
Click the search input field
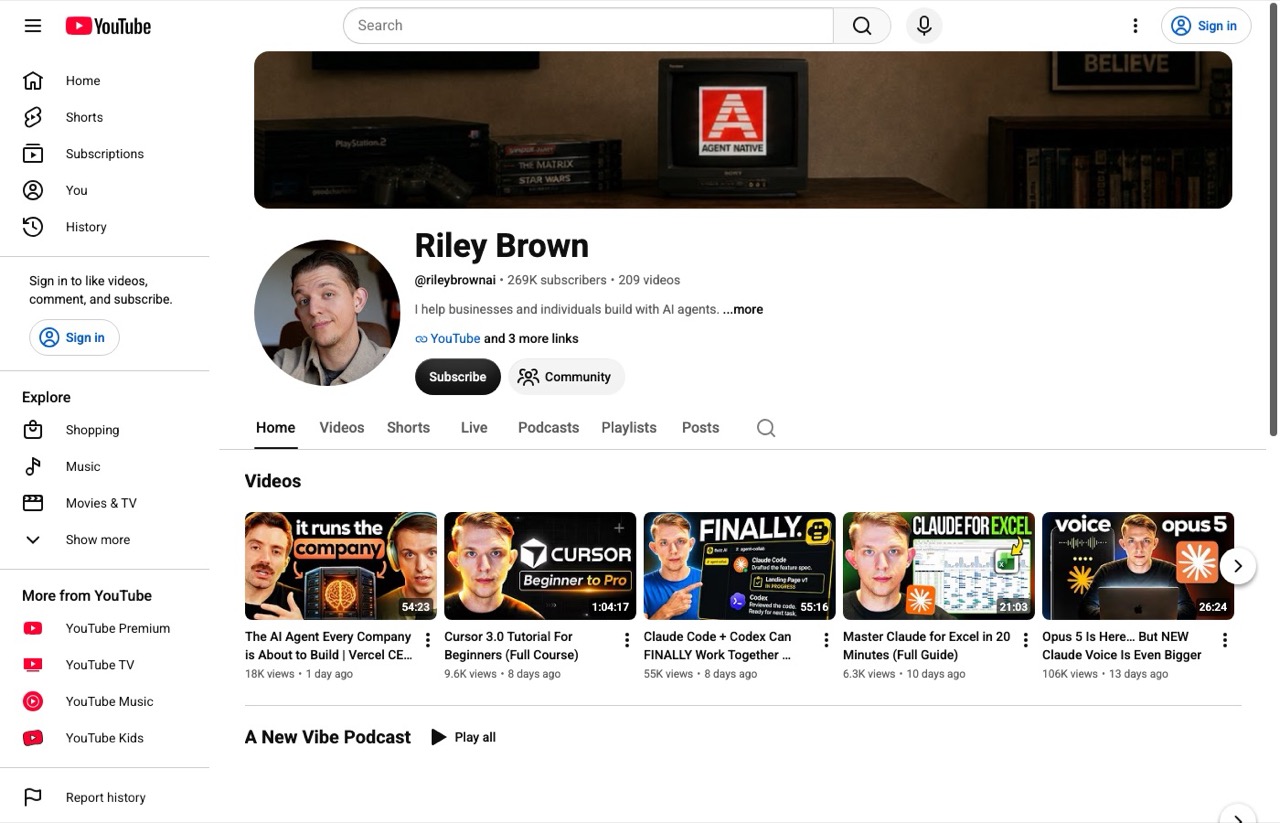588,26
